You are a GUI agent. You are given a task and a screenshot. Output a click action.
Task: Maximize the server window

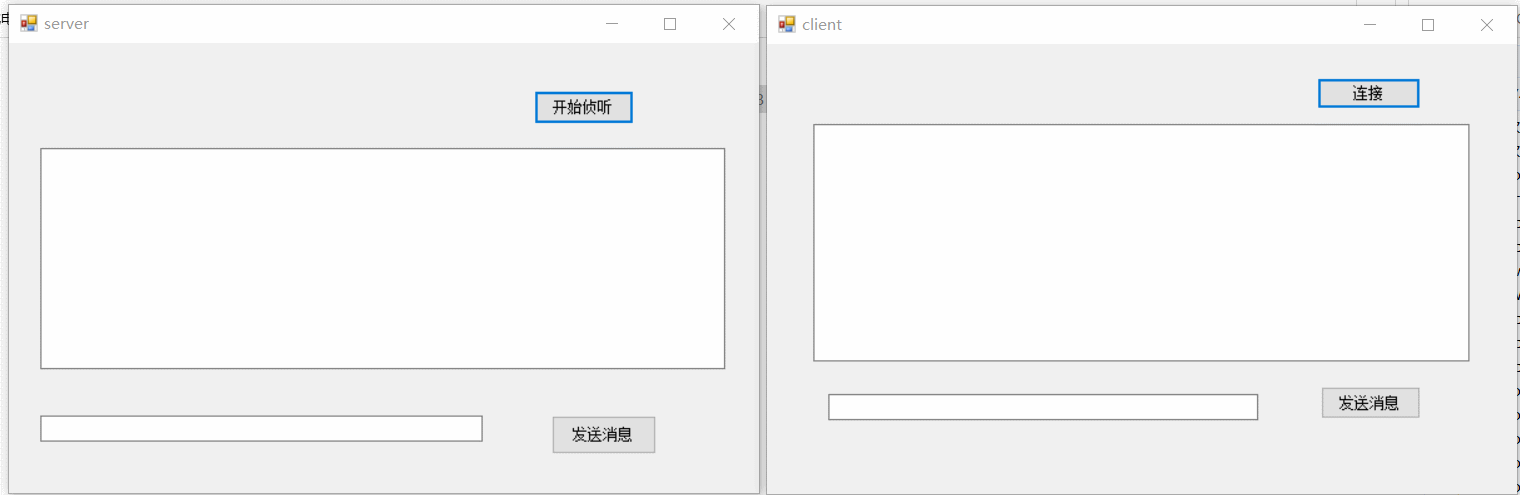(670, 24)
